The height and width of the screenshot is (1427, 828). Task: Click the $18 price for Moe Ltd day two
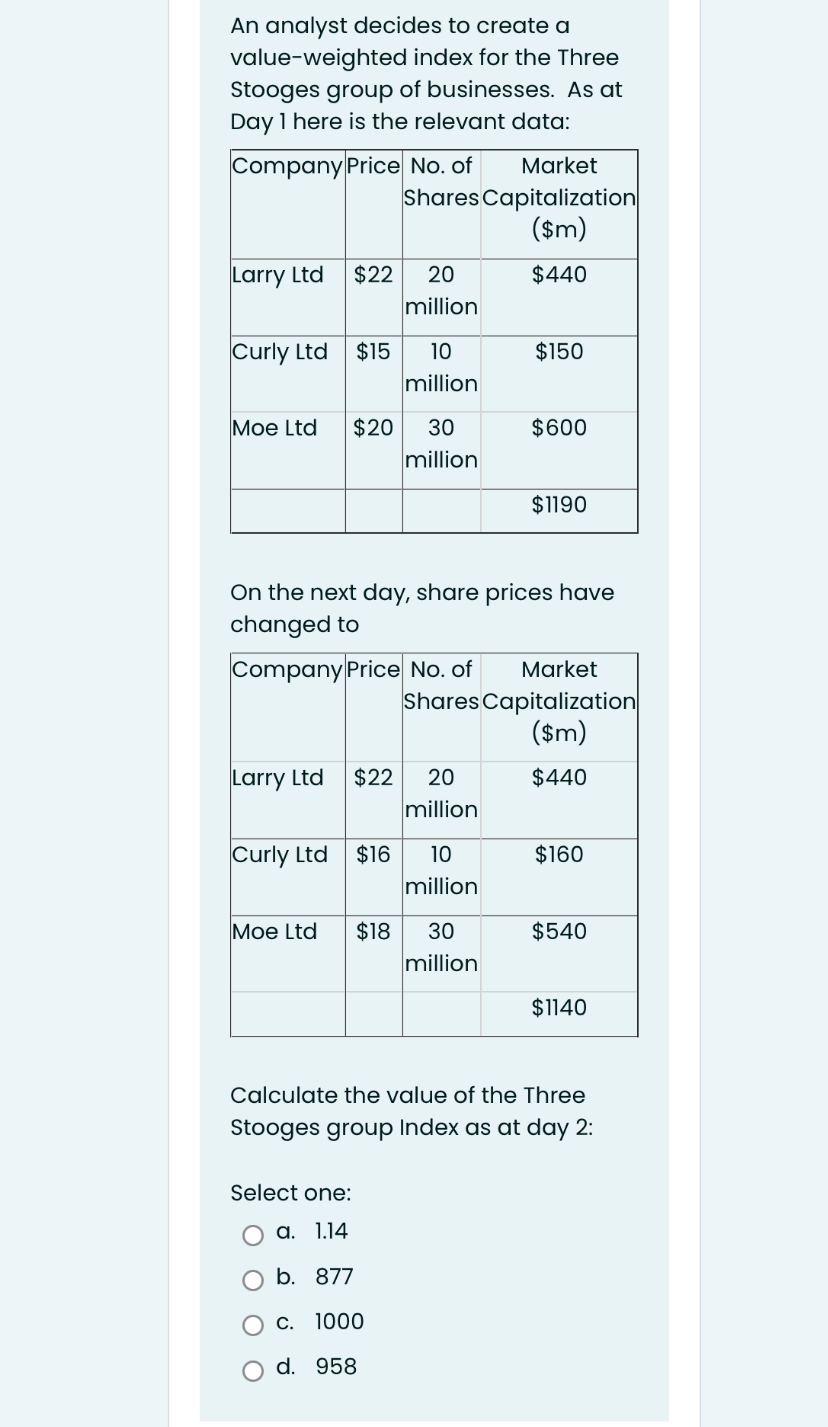coord(373,932)
